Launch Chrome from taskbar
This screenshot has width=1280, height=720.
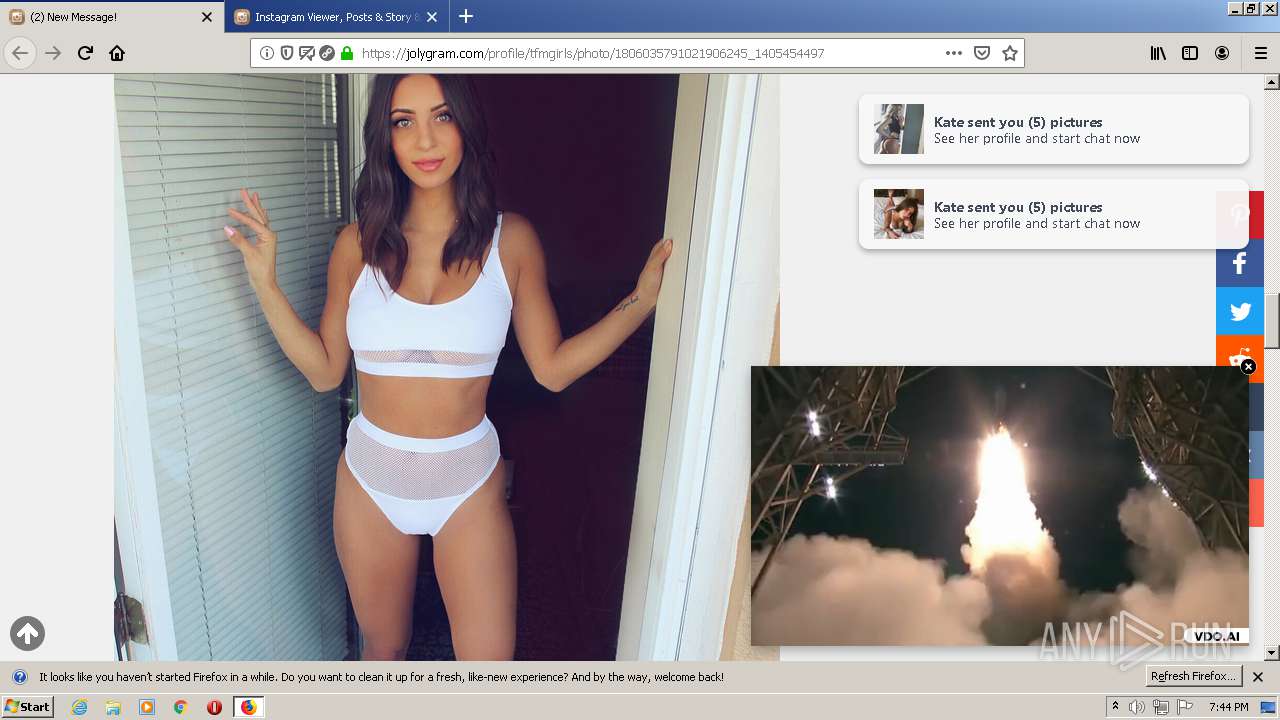181,707
